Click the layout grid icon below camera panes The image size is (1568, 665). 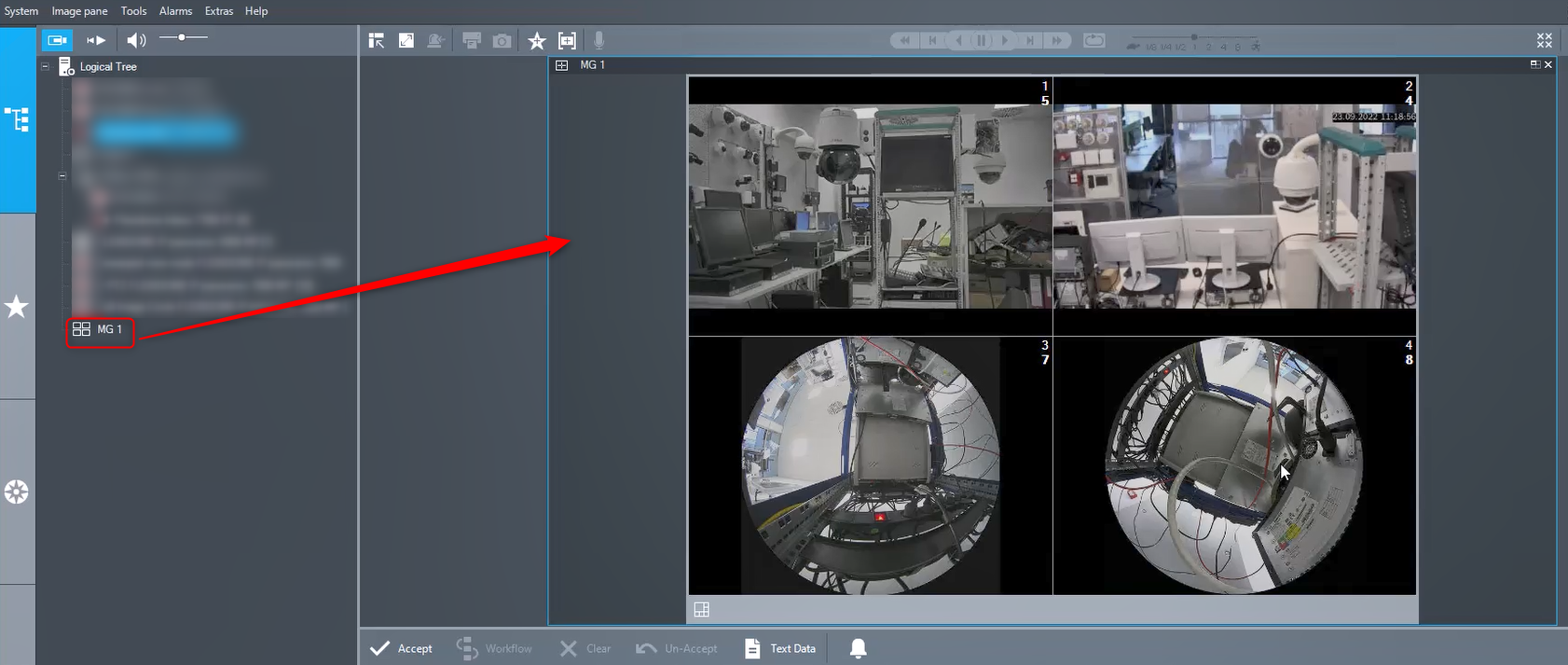702,610
